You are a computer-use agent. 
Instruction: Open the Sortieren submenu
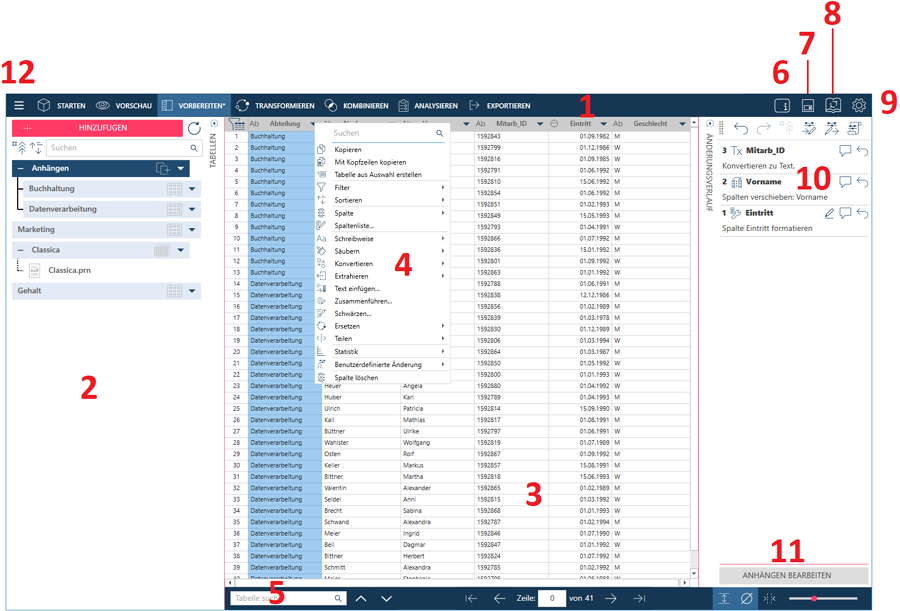pos(382,200)
